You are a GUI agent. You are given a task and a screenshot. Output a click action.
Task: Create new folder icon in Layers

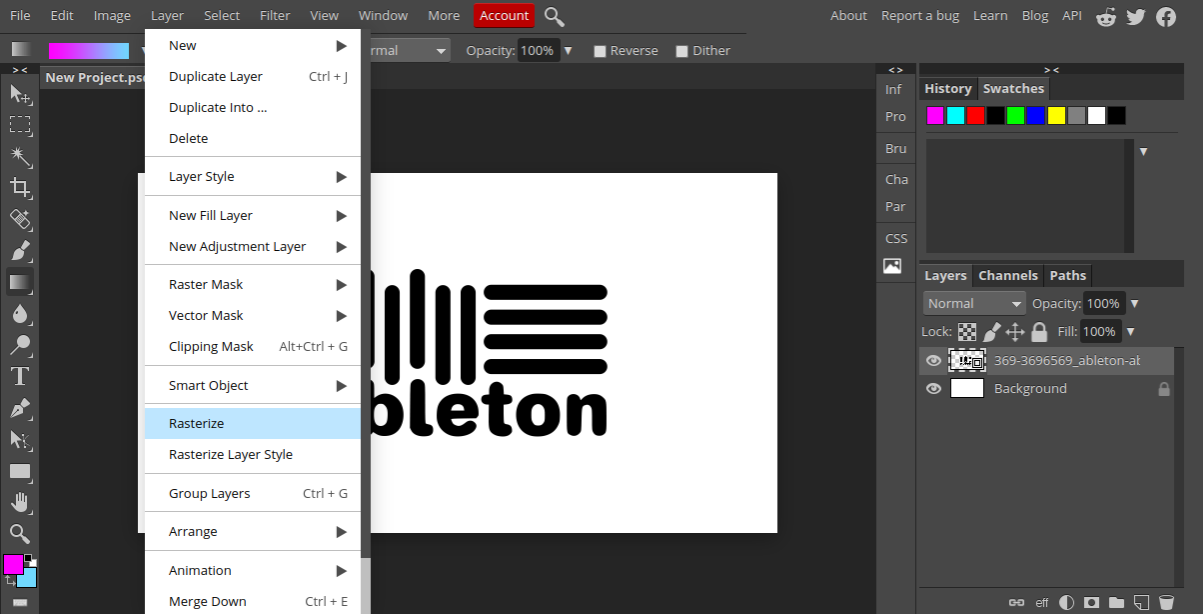1116,602
